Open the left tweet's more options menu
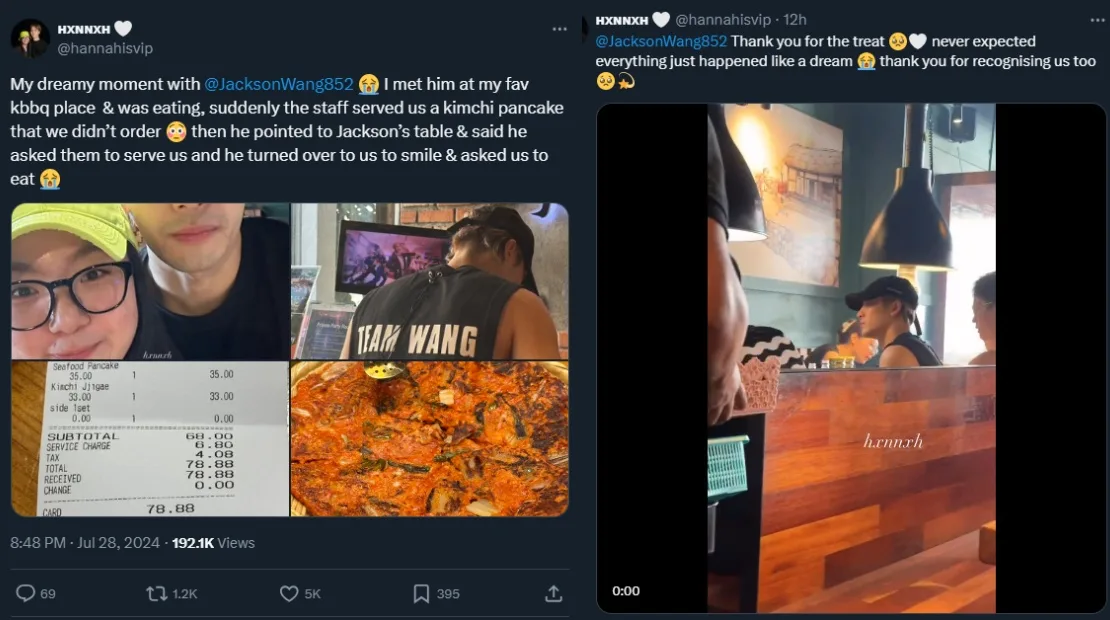1110x620 pixels. pyautogui.click(x=560, y=29)
